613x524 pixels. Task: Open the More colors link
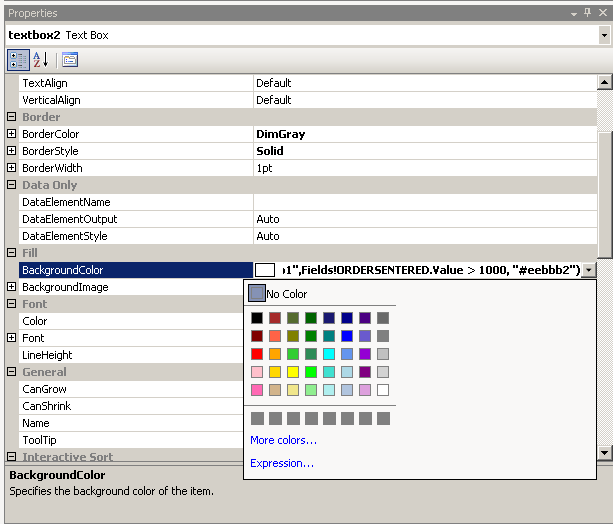[284, 440]
